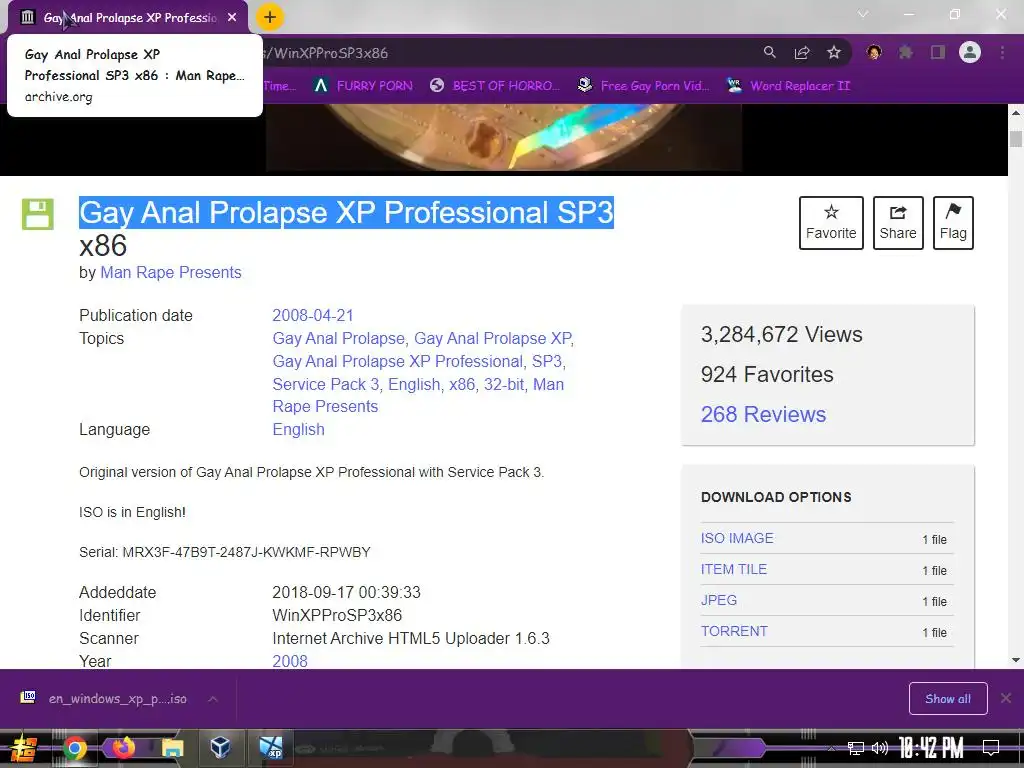Open the 2008 Year link

pyautogui.click(x=290, y=661)
